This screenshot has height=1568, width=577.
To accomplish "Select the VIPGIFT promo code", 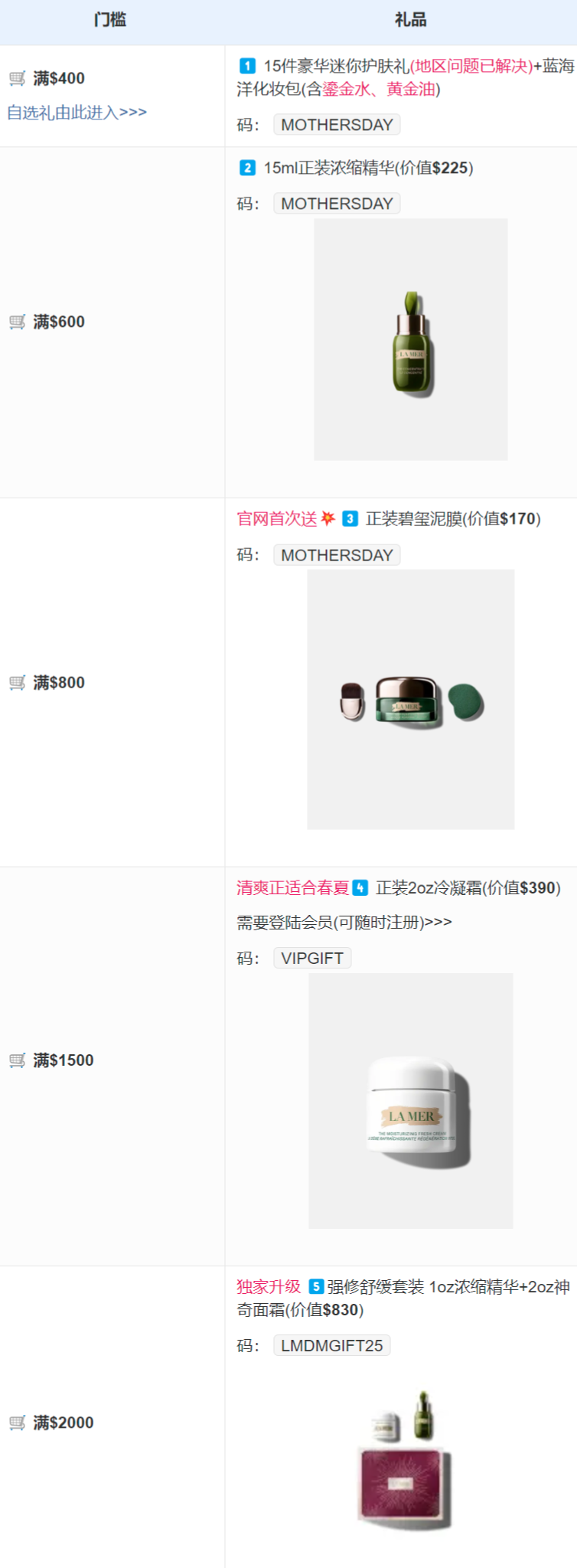I will tap(312, 958).
